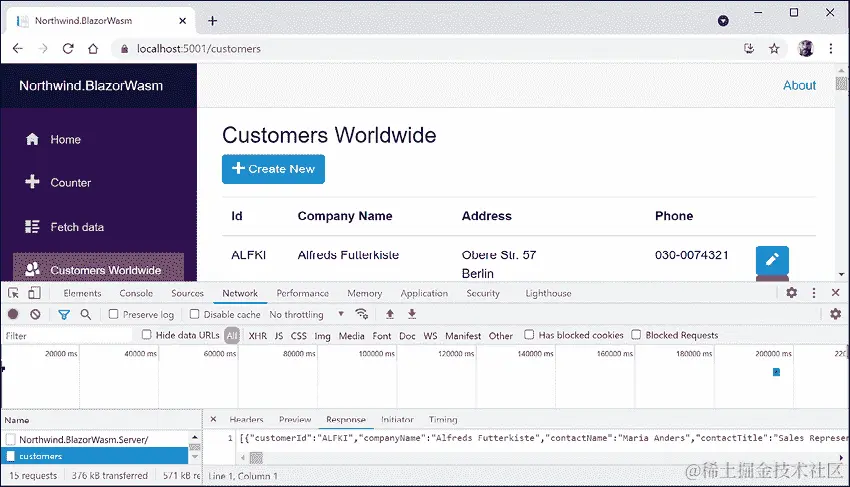Open the DevTools customize three-dot menu
This screenshot has width=850, height=487.
814,293
